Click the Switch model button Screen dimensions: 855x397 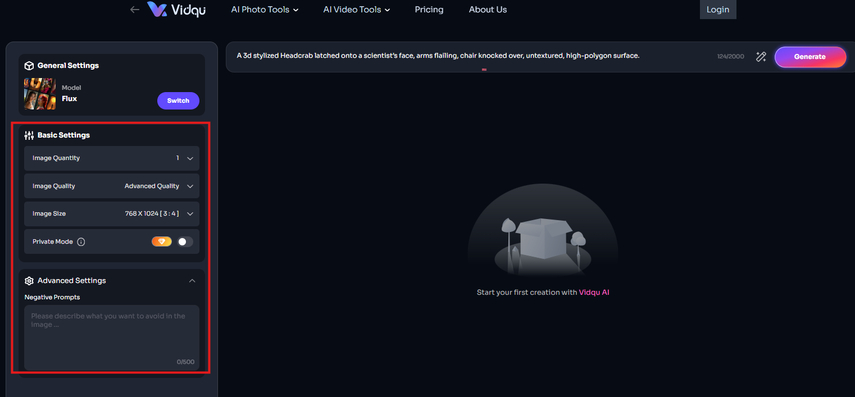point(178,101)
